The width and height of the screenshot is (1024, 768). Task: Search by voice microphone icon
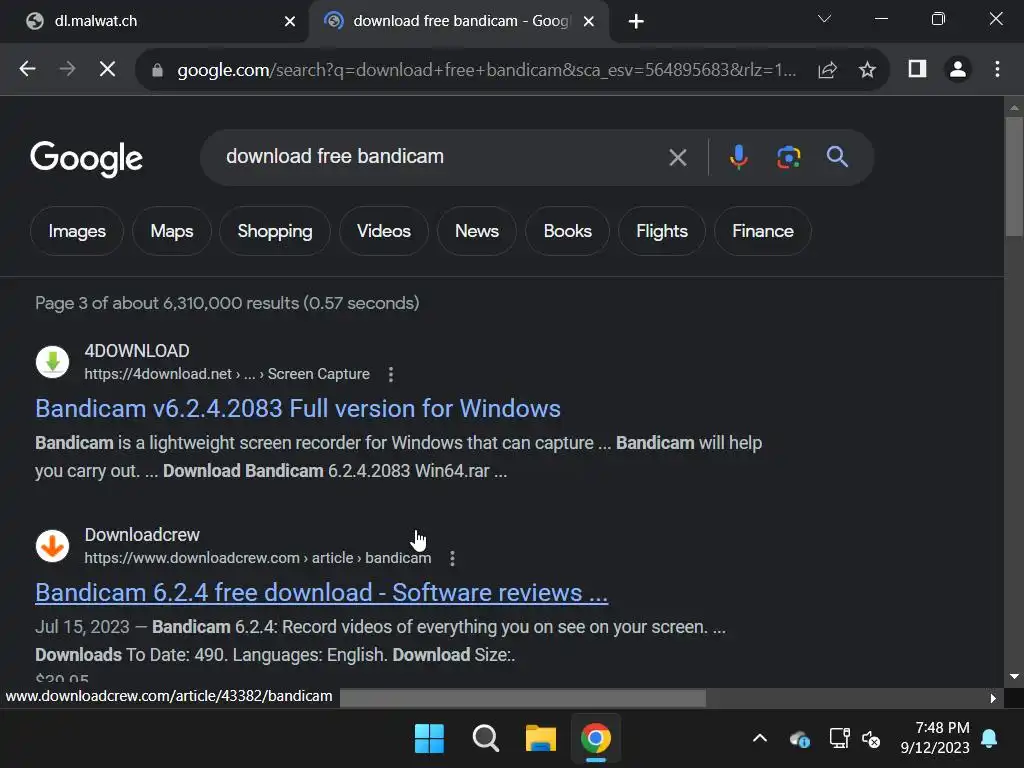(x=739, y=157)
